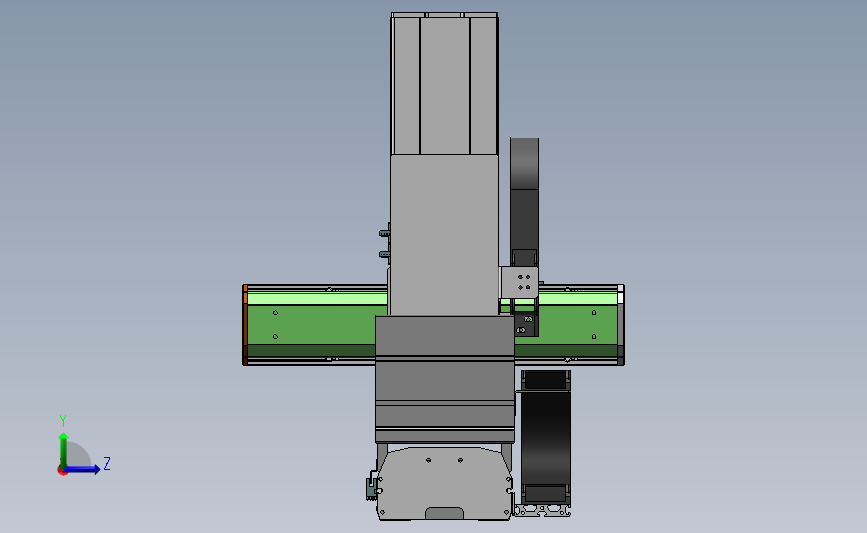Select the small green sensor at bottom left
The image size is (867, 533).
[371, 488]
